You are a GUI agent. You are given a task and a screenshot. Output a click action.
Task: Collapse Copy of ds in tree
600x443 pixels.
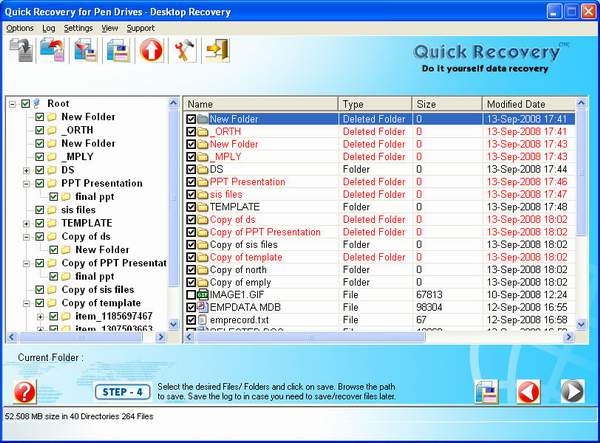tap(26, 237)
